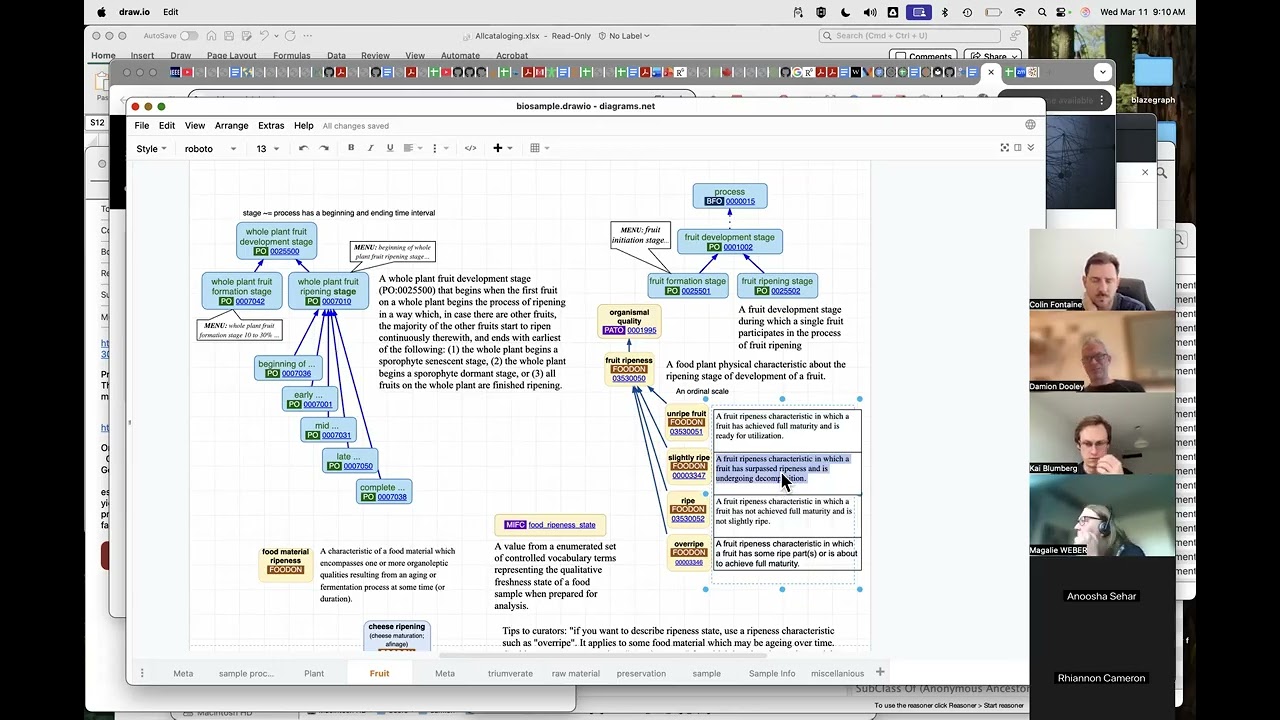This screenshot has width=1280, height=720.
Task: Redo the change in draw.io toolbar
Action: point(324,148)
